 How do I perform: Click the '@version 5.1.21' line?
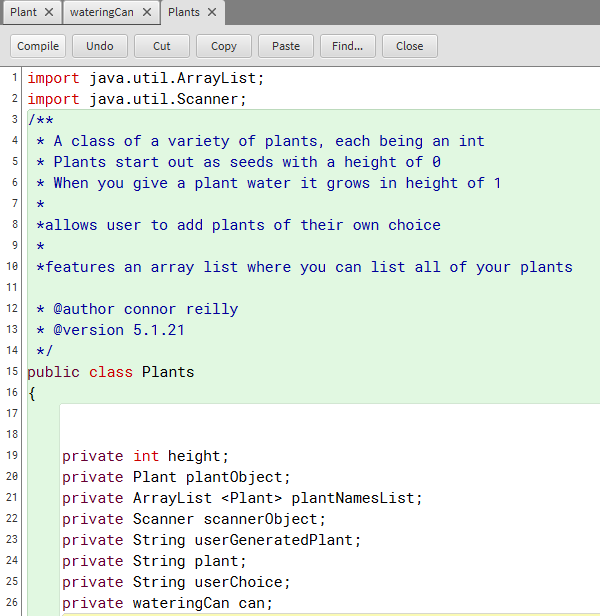110,330
